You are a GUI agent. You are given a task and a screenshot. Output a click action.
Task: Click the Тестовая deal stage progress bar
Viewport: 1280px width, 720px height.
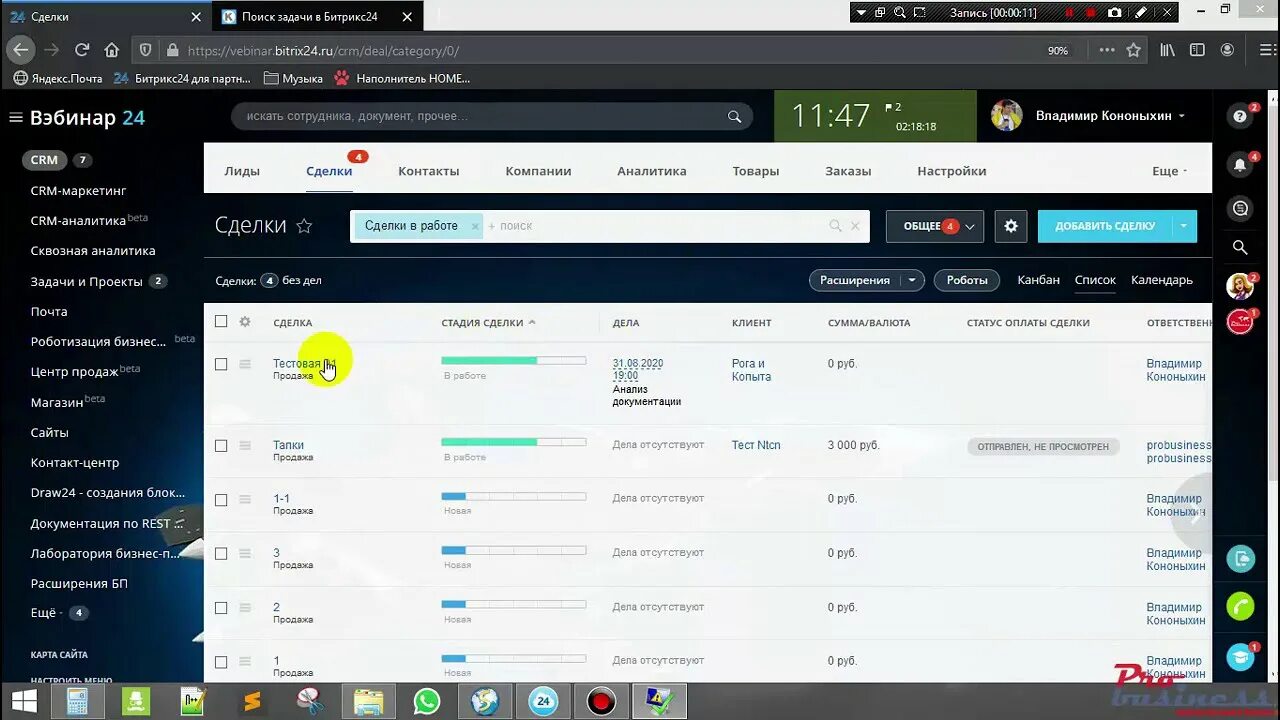tap(514, 360)
